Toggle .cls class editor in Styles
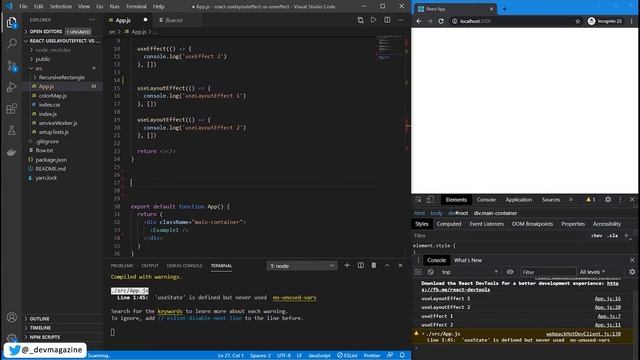The height and width of the screenshot is (360, 640). point(612,236)
